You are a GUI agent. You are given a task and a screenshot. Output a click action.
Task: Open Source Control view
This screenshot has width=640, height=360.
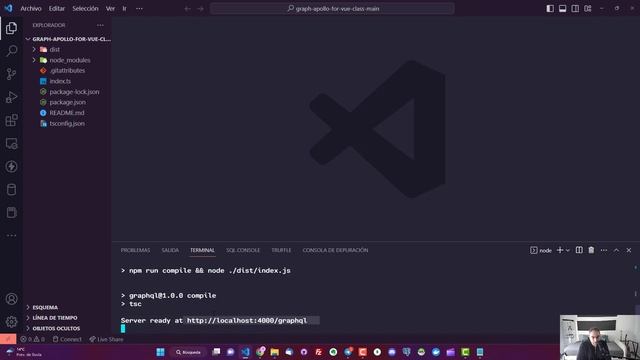11,74
